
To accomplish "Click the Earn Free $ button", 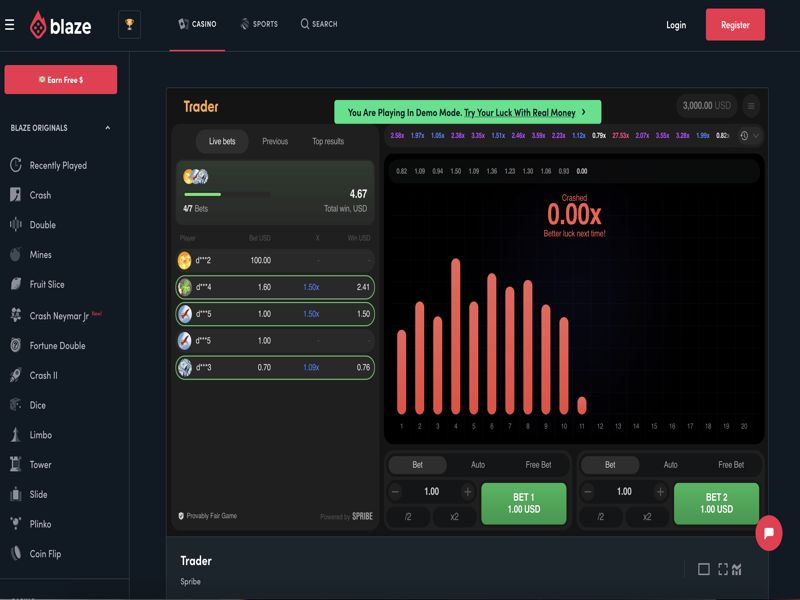I will [x=61, y=80].
